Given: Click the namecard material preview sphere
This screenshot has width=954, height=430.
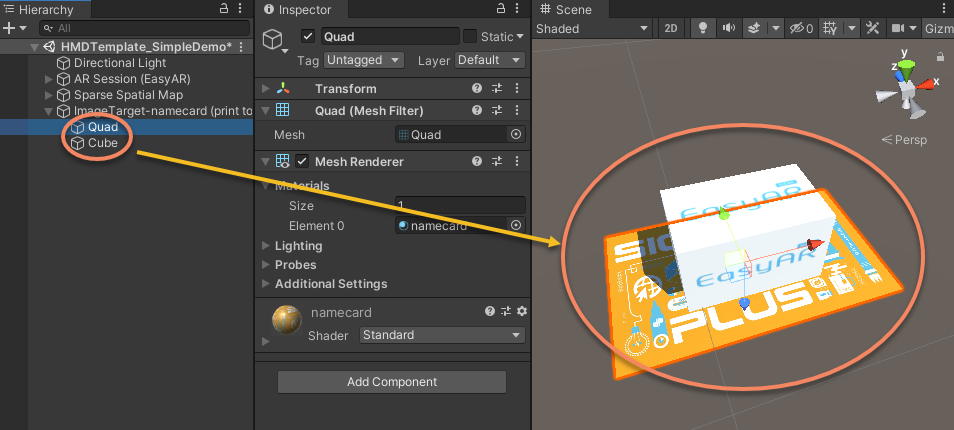Looking at the screenshot, I should pyautogui.click(x=287, y=319).
